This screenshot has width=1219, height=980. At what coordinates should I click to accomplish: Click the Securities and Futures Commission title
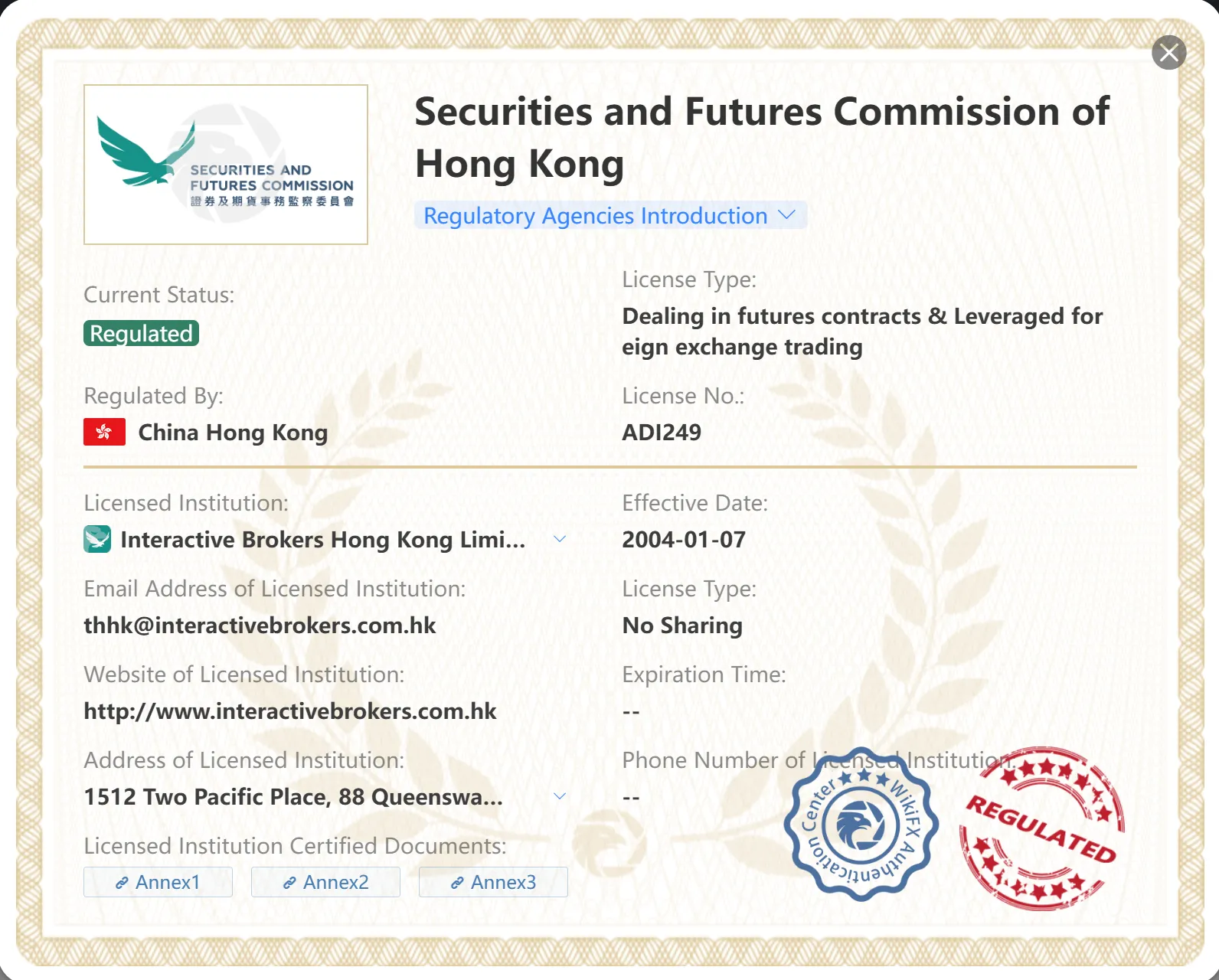(x=762, y=138)
